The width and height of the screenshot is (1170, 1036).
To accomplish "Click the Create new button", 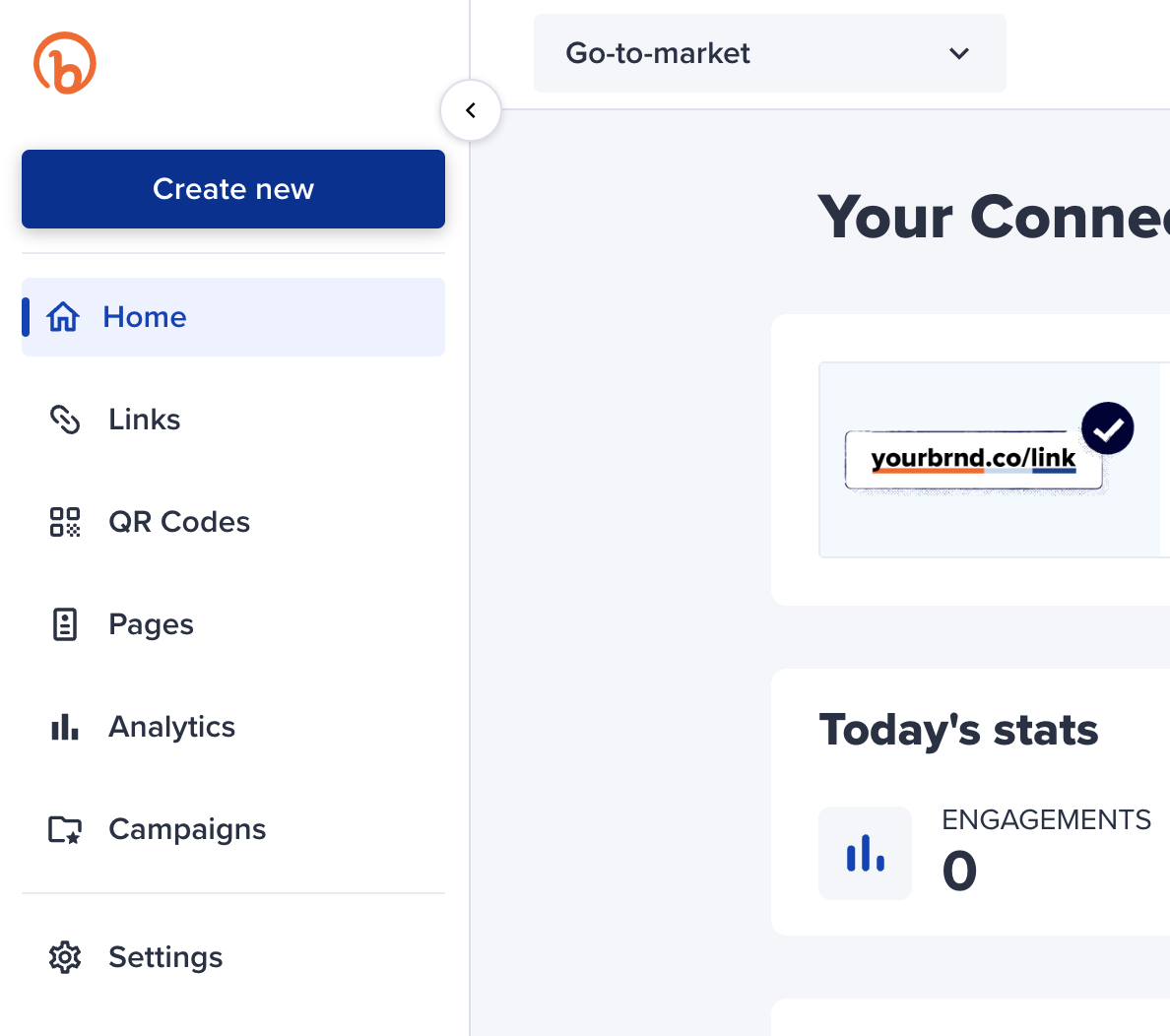I will click(232, 189).
